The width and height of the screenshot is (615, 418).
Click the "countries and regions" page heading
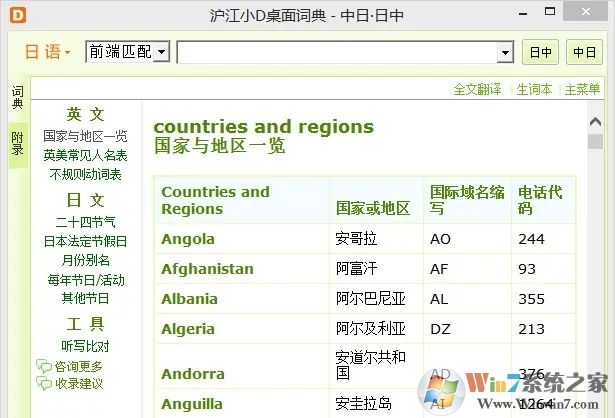click(264, 127)
